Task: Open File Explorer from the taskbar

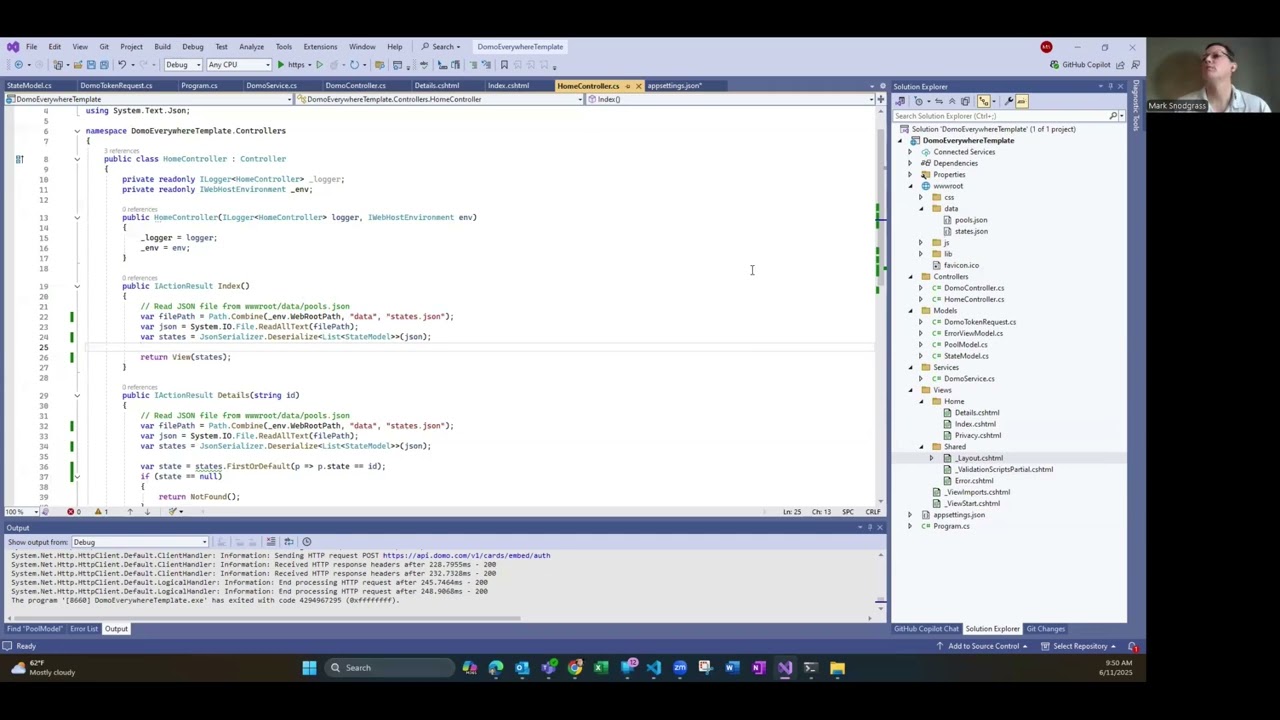Action: tap(837, 668)
